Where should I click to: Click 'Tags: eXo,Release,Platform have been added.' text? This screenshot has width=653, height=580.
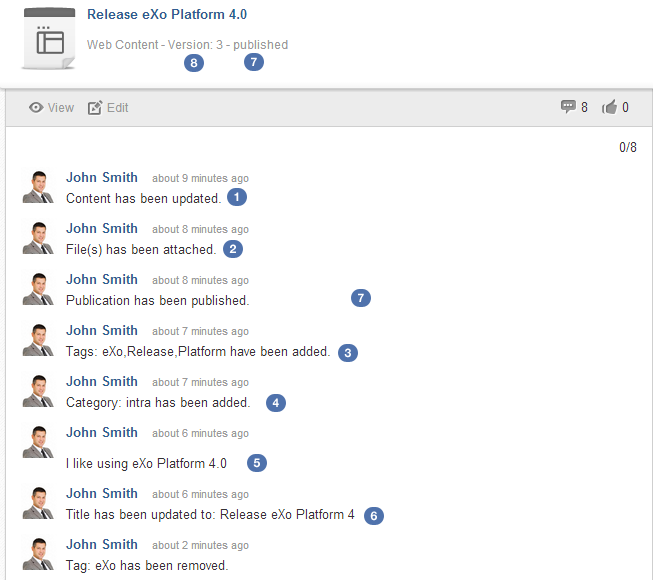click(x=198, y=351)
